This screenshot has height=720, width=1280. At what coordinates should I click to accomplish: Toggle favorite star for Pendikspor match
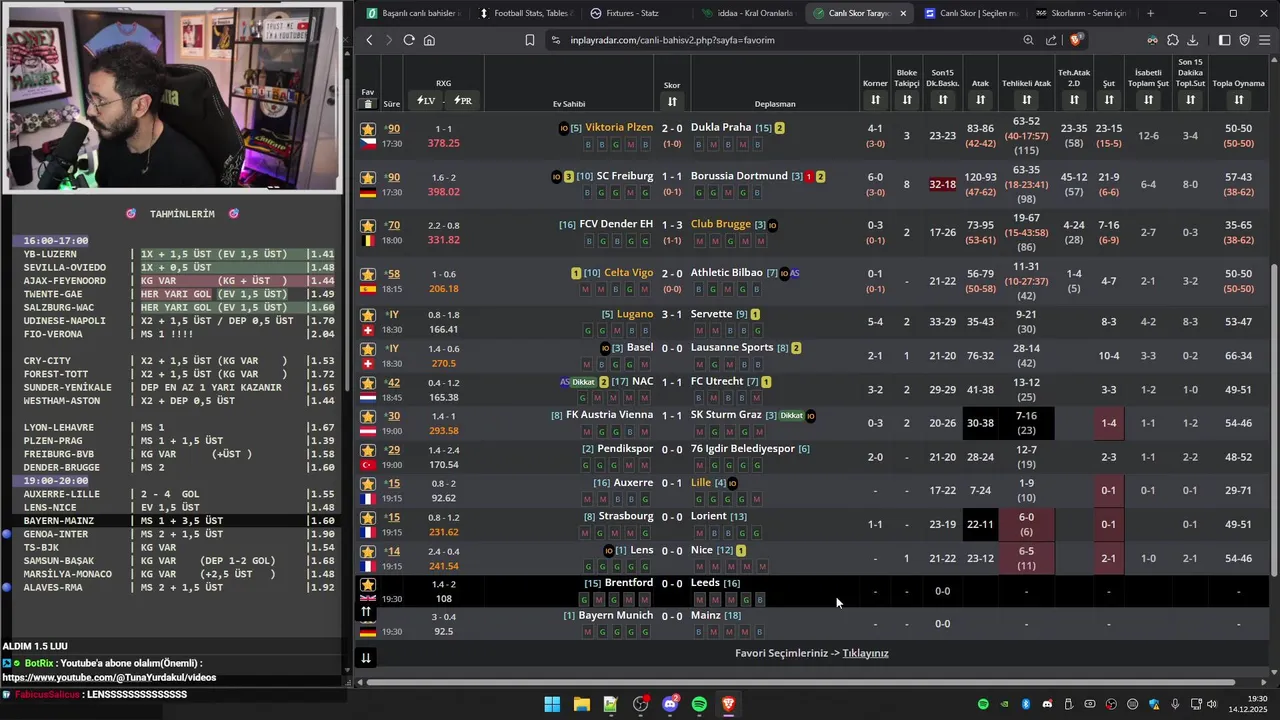pyautogui.click(x=368, y=450)
